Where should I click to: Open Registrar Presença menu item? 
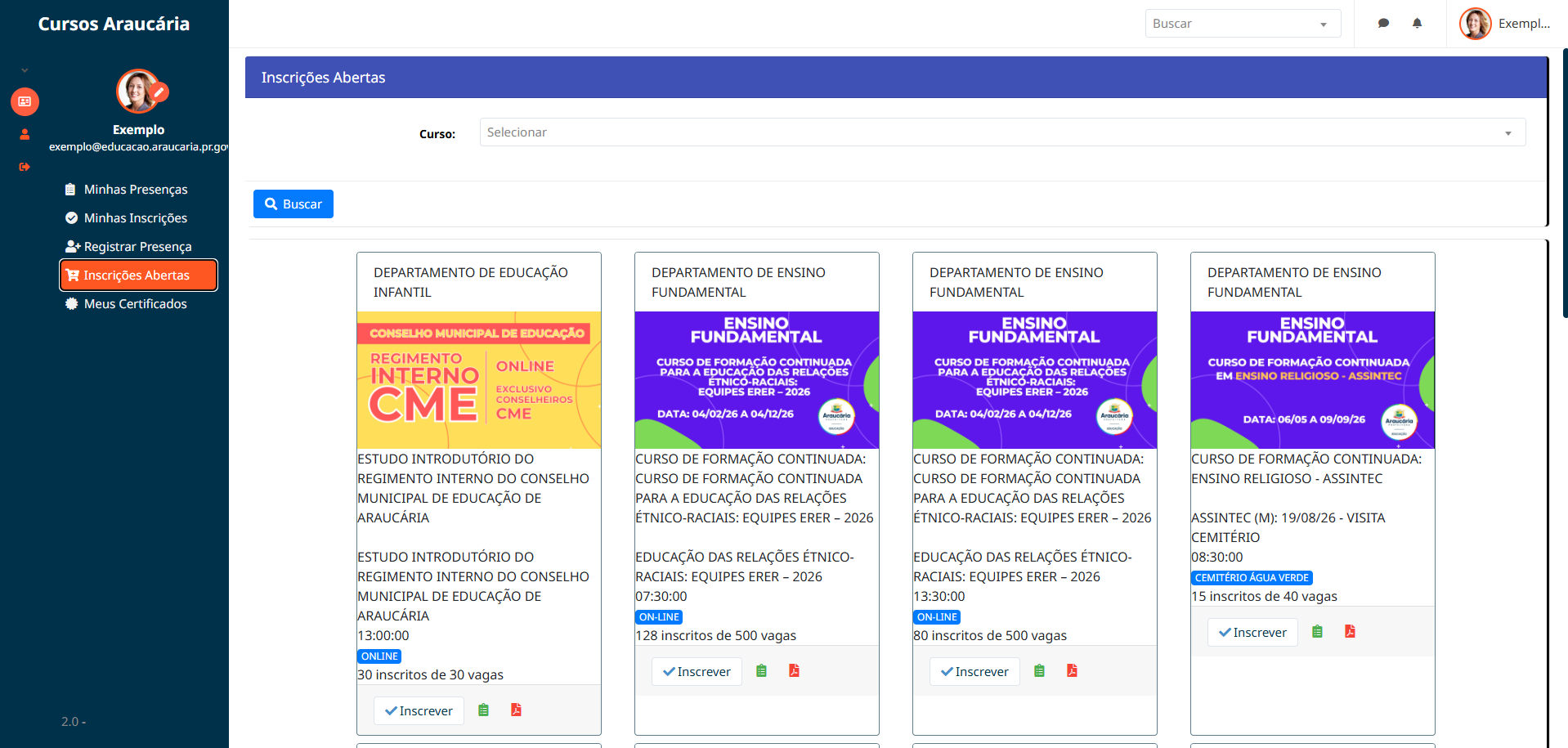137,247
